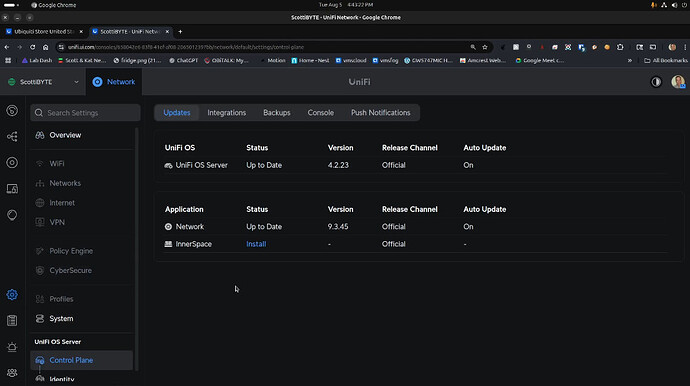Switch to the Push Notifications tab
Viewport: 690px width, 386px height.
click(380, 113)
